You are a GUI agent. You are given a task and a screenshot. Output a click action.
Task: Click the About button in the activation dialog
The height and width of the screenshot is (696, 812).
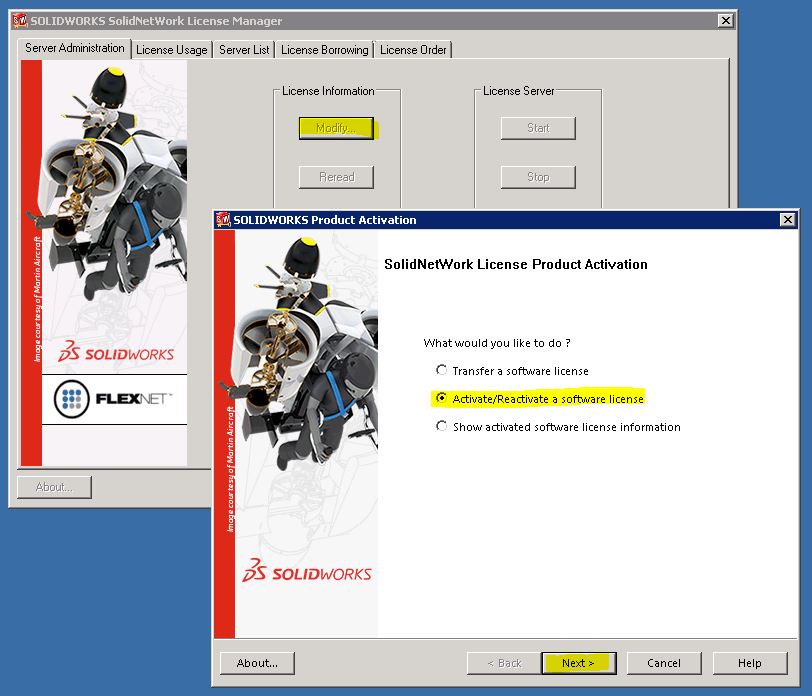tap(257, 663)
